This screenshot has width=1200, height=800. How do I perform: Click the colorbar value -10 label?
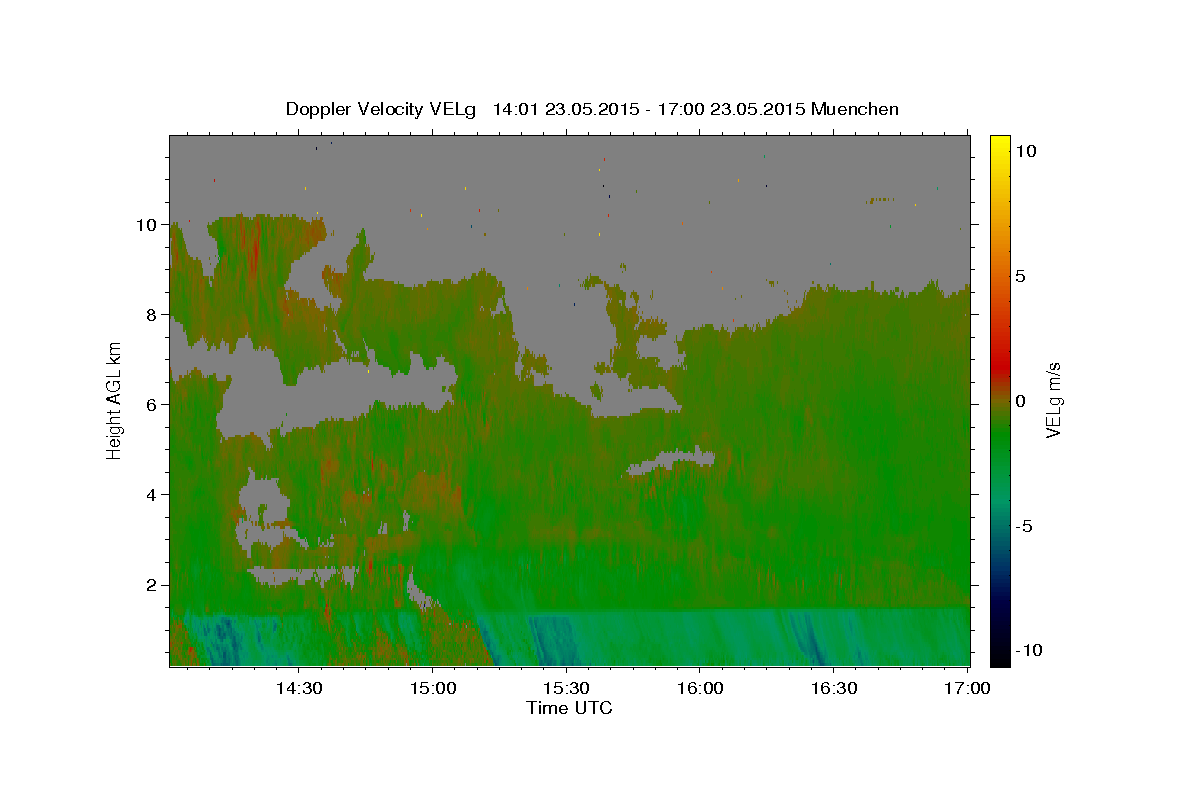(x=1030, y=650)
